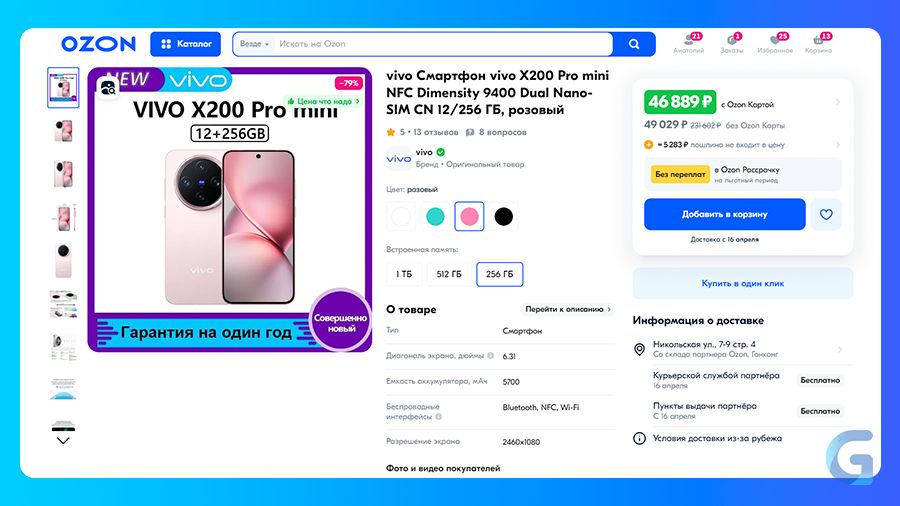Select the 256 ГБ memory option

(x=499, y=274)
